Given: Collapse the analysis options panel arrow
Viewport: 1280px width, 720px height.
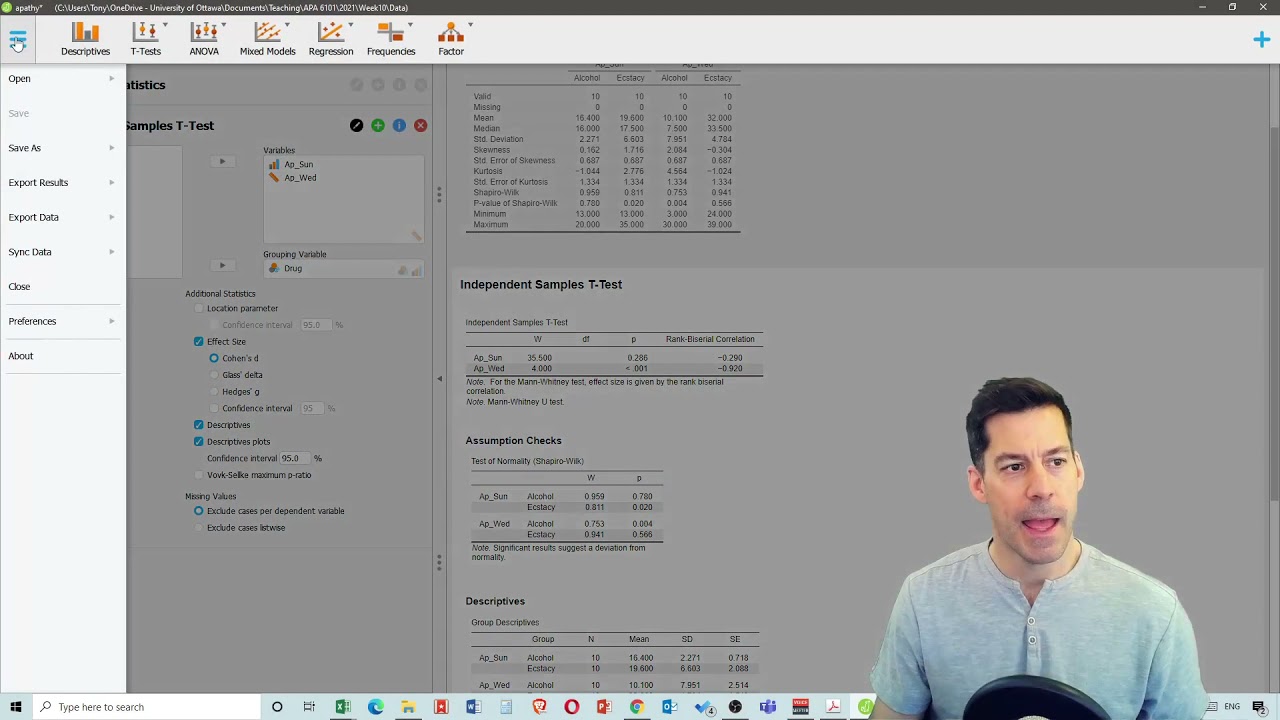Looking at the screenshot, I should click(x=439, y=379).
